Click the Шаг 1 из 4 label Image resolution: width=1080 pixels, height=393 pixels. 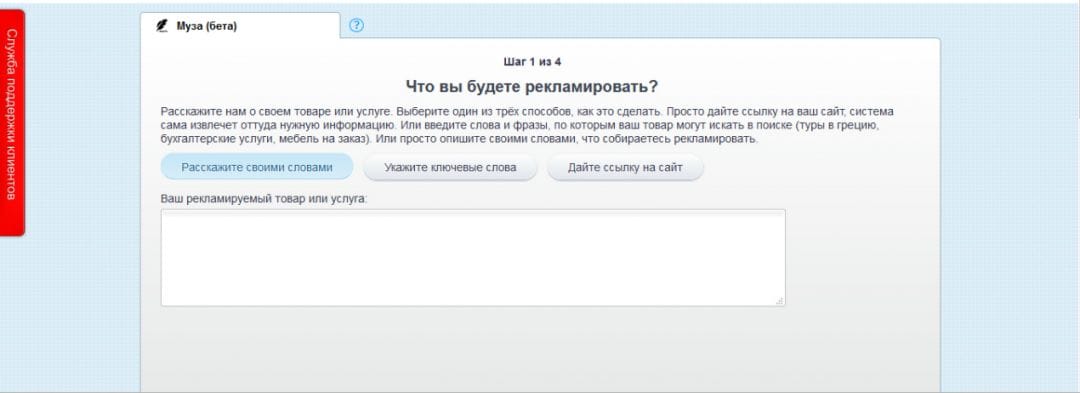[x=532, y=62]
